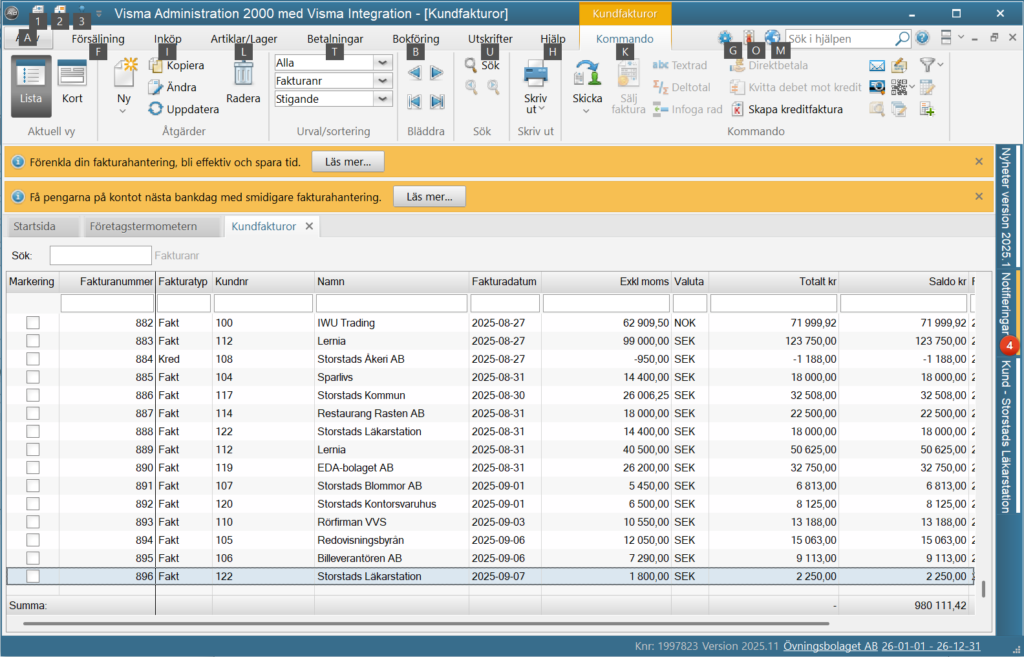The image size is (1024, 657).
Task: Expand the Alla selection dropdown
Action: 383,63
